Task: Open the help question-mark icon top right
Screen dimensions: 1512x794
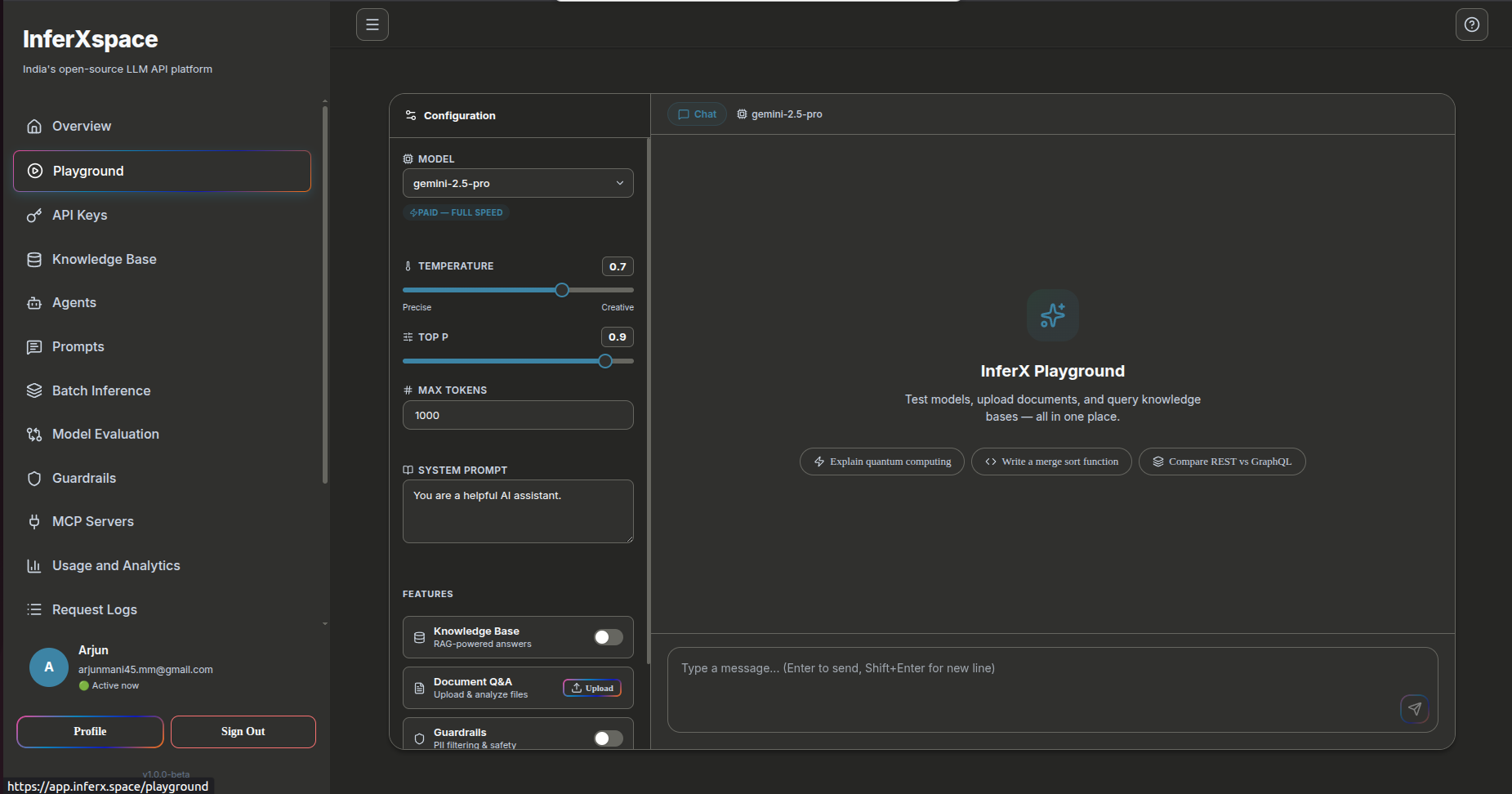Action: click(1472, 25)
